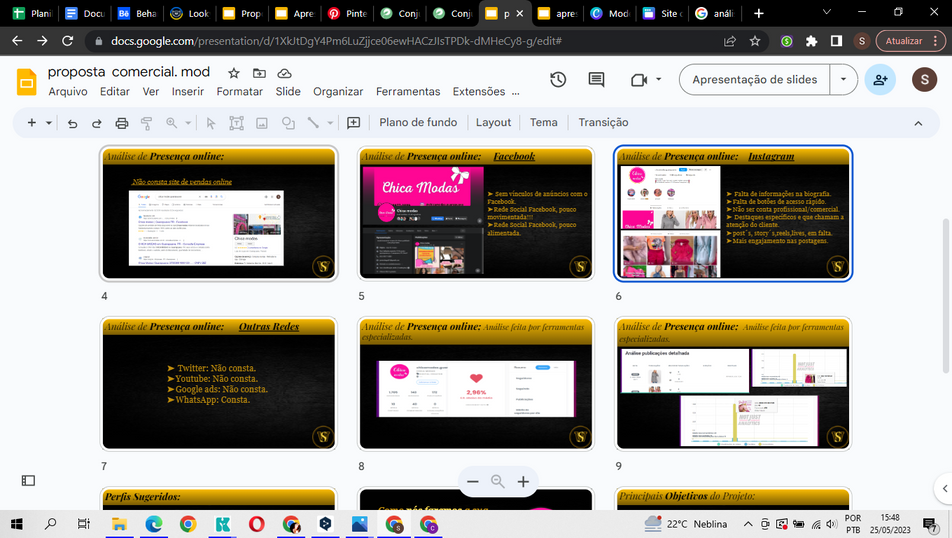Select slide 7 Outras Redes thumbnail
This screenshot has height=538, width=952.
(219, 384)
